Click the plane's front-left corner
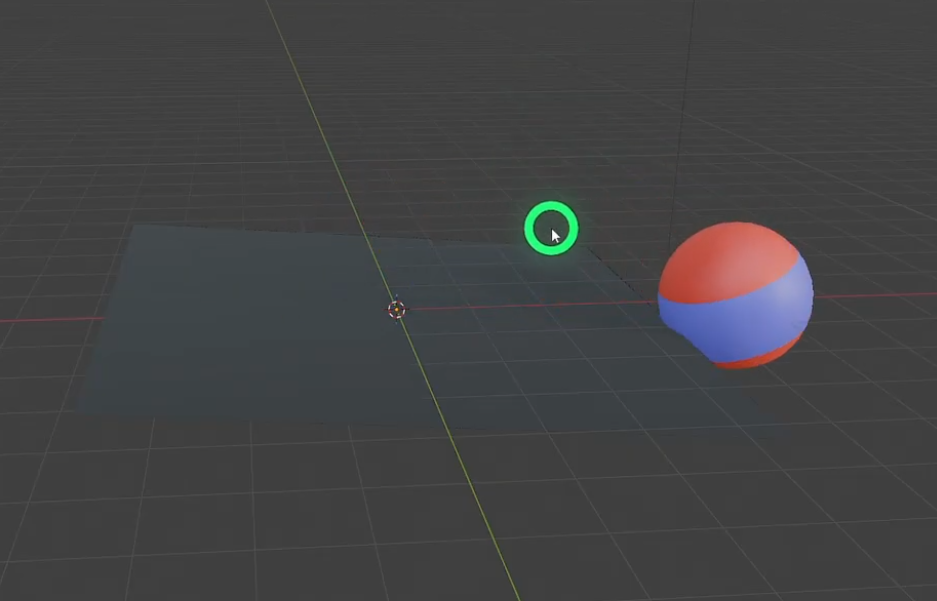937x601 pixels. point(72,409)
